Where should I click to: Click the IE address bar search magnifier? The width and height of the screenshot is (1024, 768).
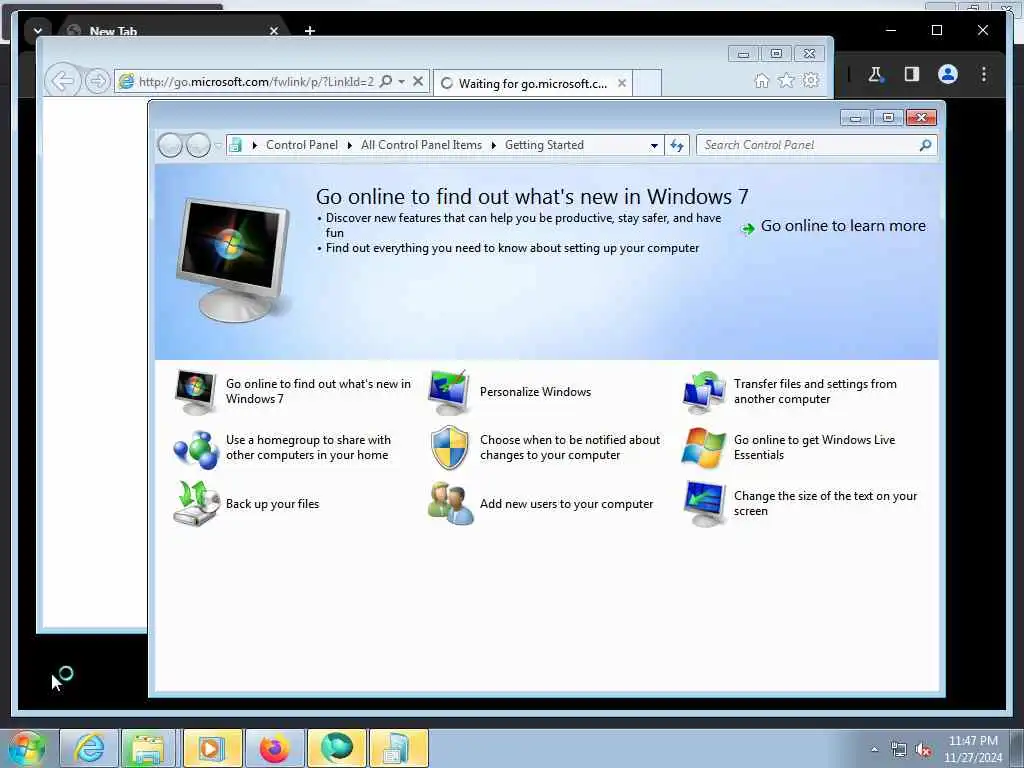pos(386,82)
